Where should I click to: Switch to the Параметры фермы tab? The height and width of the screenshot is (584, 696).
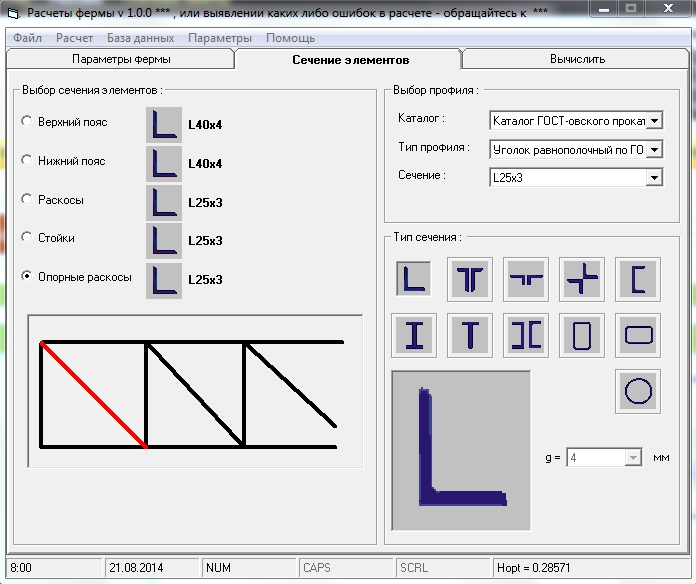121,59
